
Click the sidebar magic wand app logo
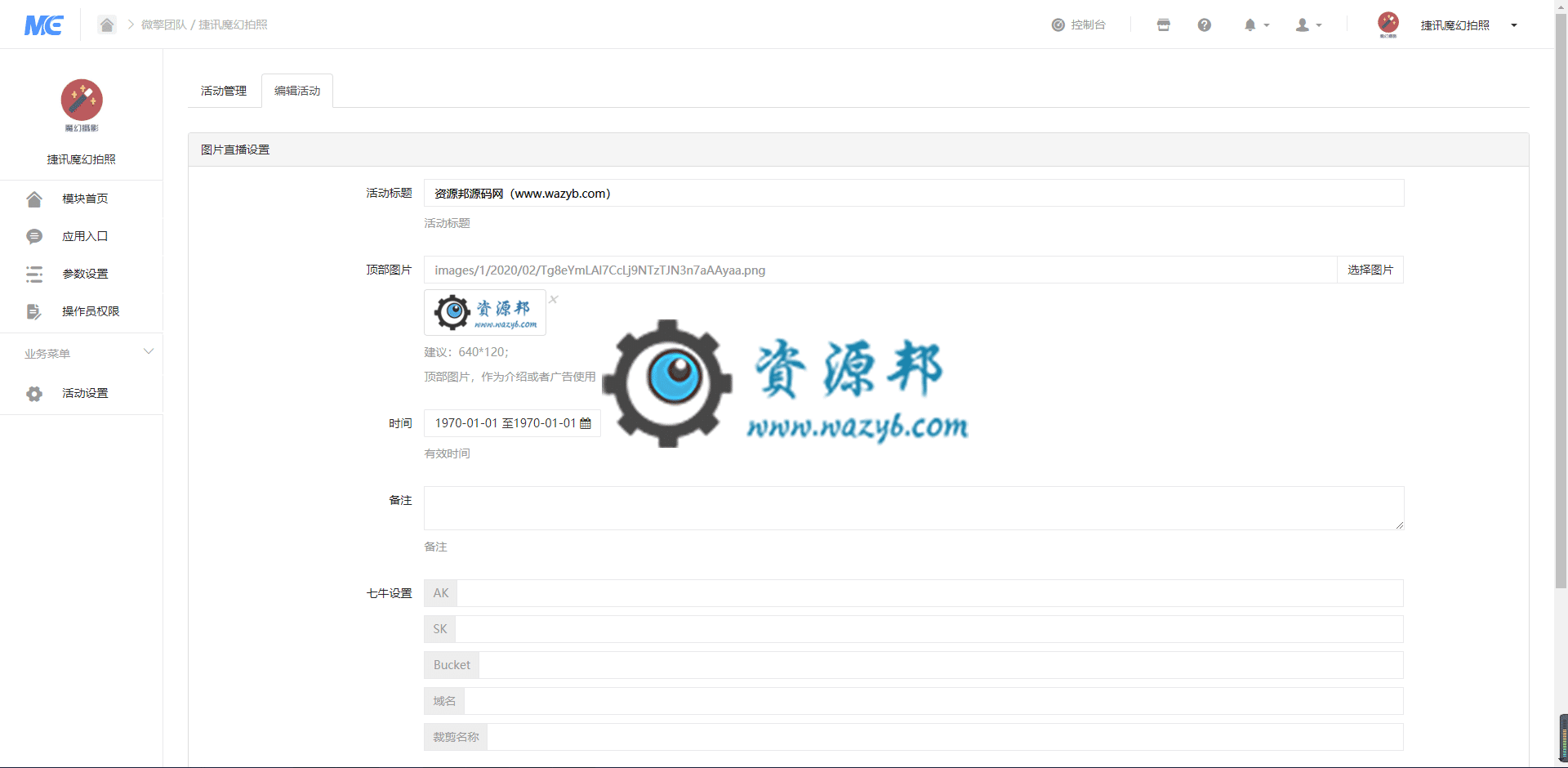tap(82, 105)
